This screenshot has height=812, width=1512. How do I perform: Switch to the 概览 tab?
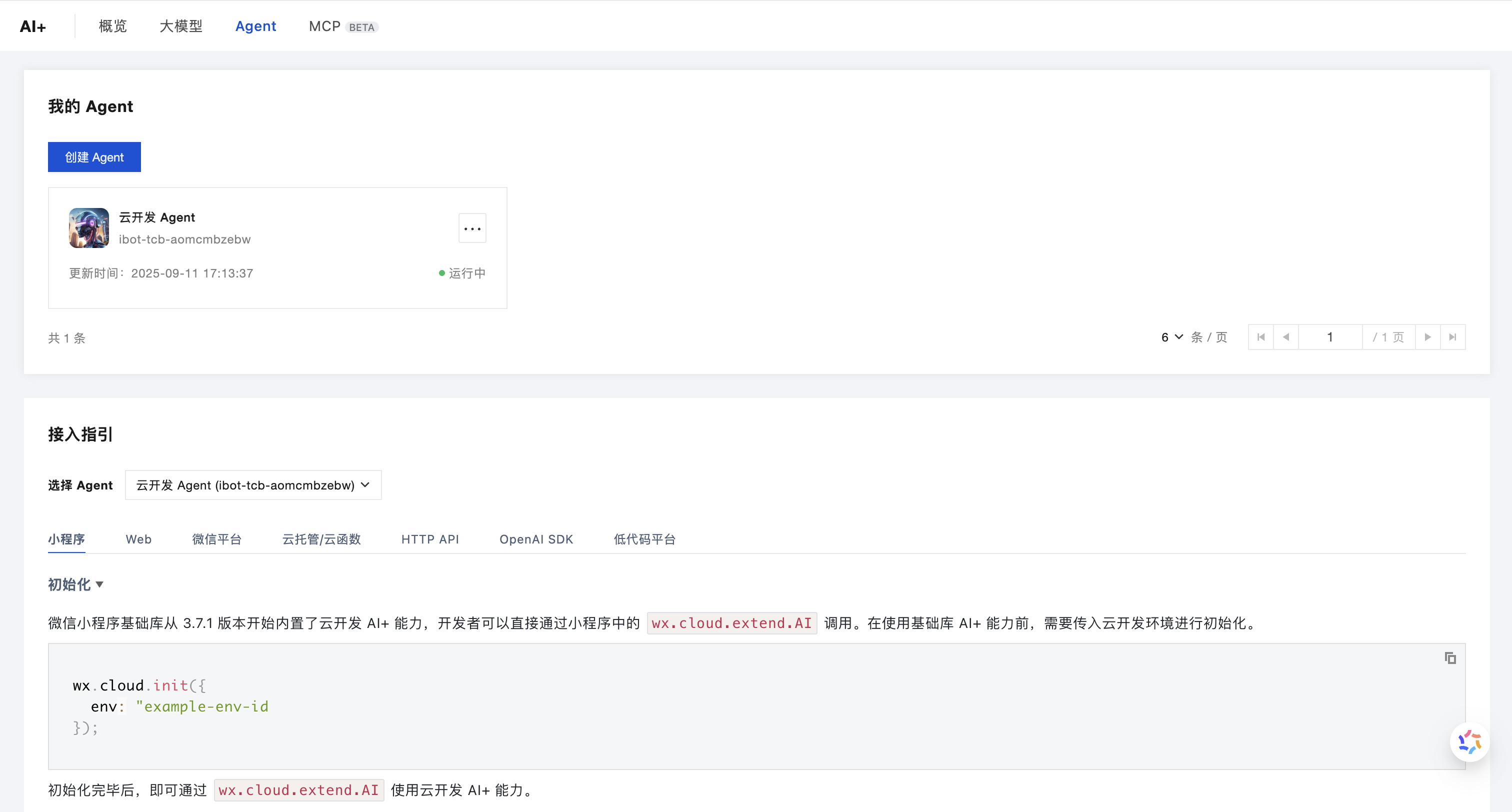coord(112,26)
